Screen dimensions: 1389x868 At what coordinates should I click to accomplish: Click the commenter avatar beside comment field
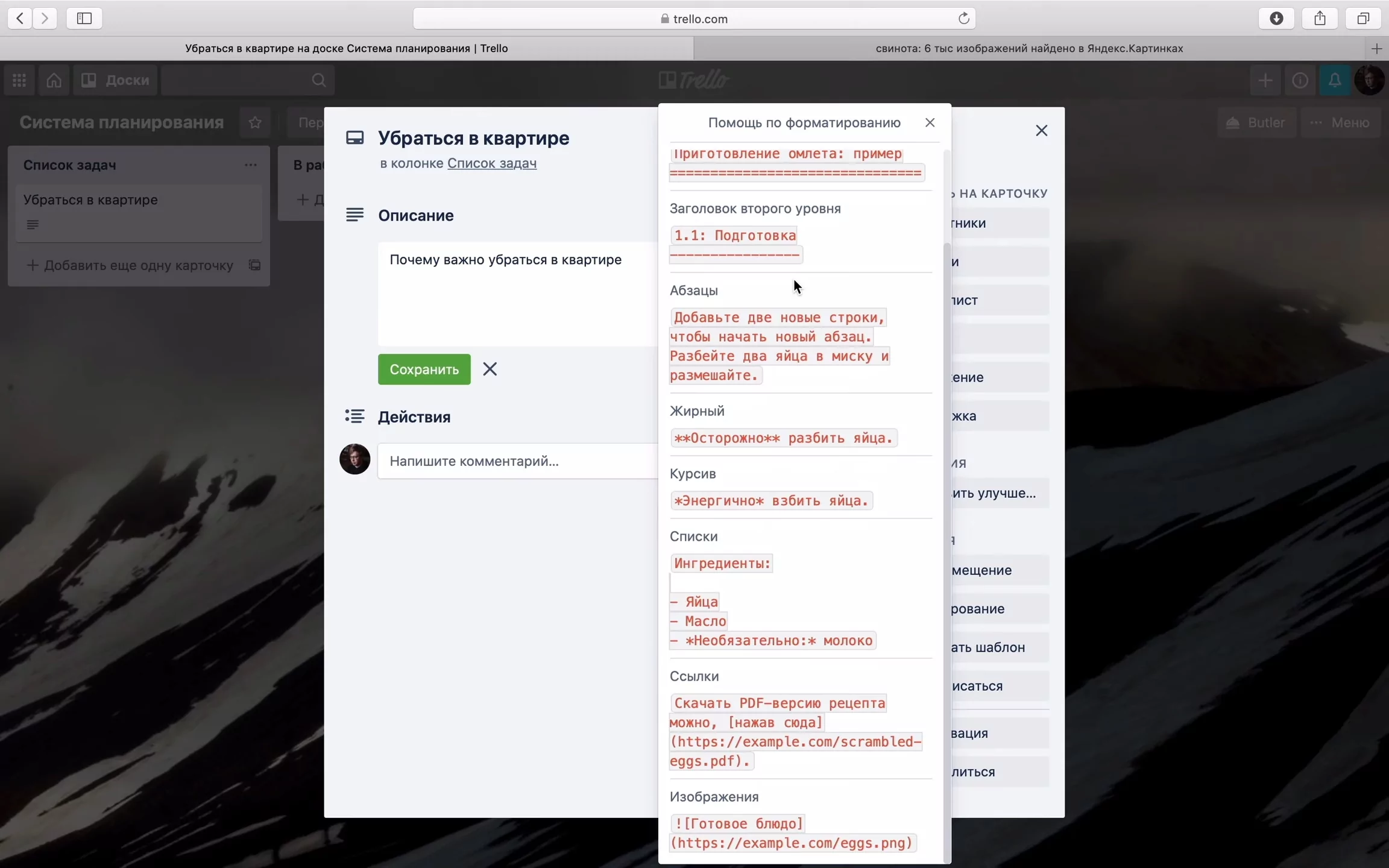(x=354, y=459)
